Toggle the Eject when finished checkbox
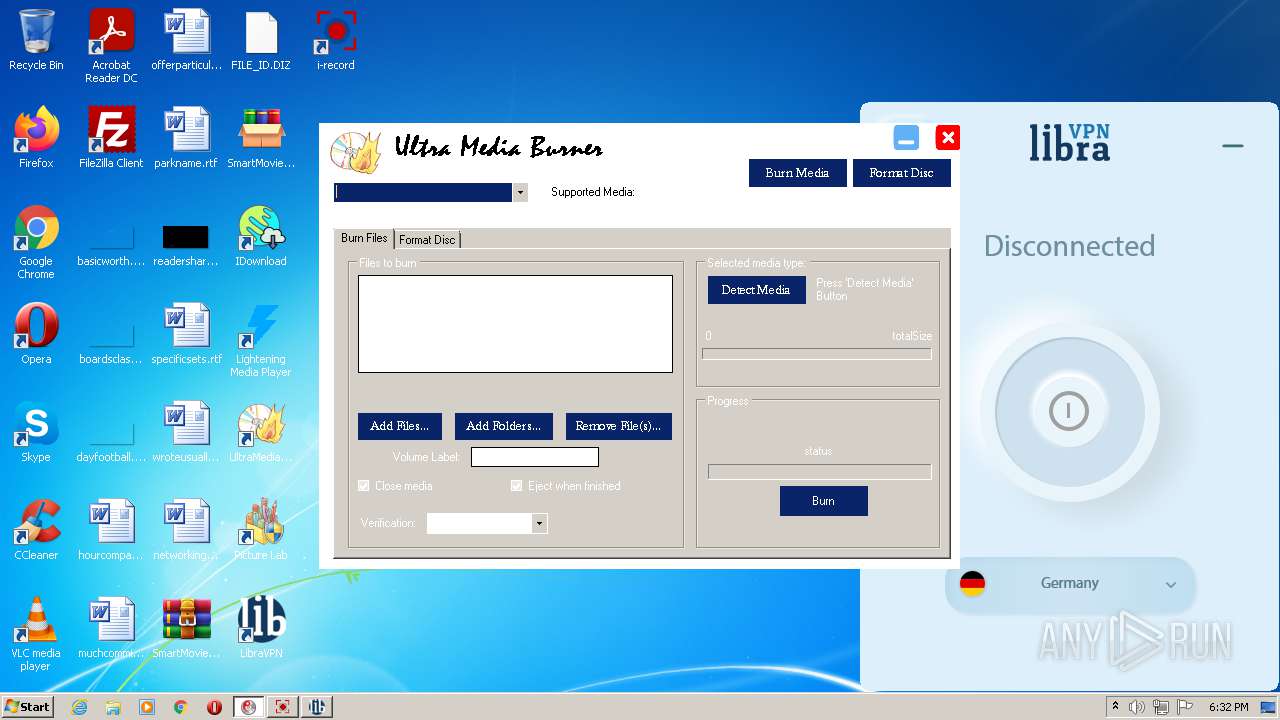 (517, 486)
